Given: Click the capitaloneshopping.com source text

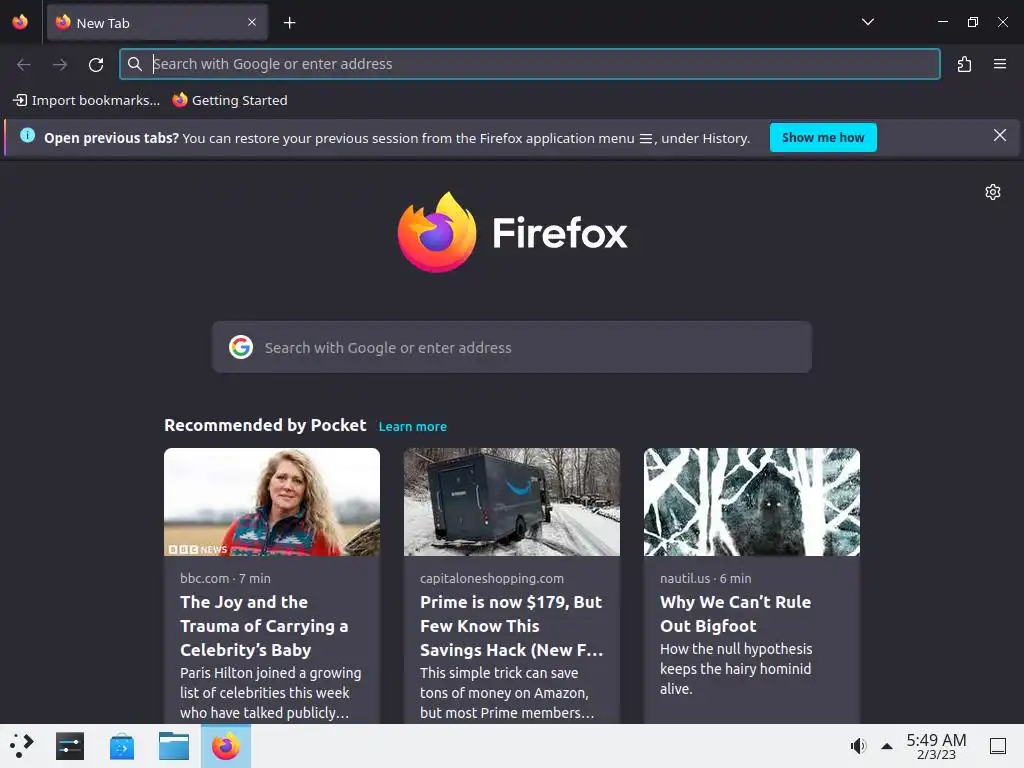Looking at the screenshot, I should (x=492, y=578).
